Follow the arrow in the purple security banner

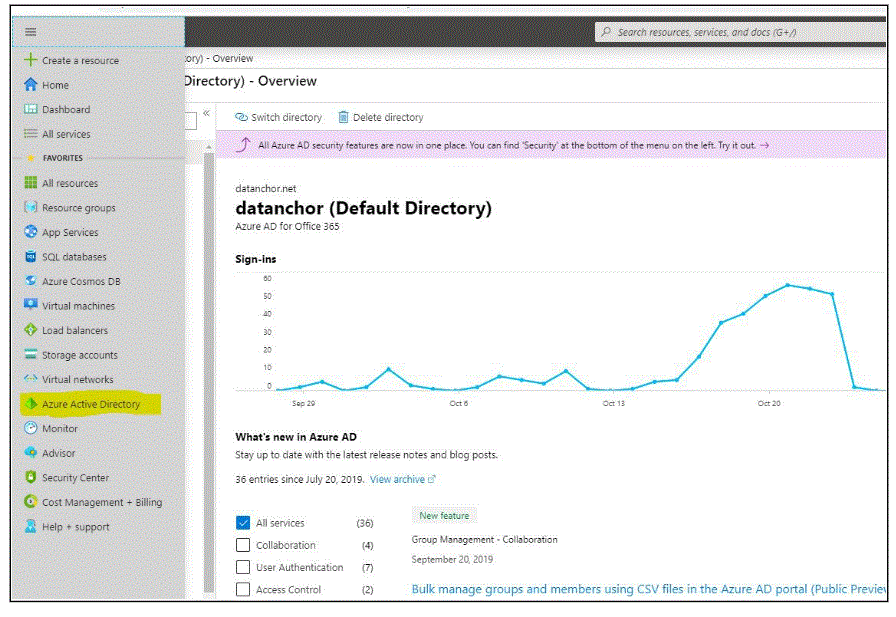(765, 145)
